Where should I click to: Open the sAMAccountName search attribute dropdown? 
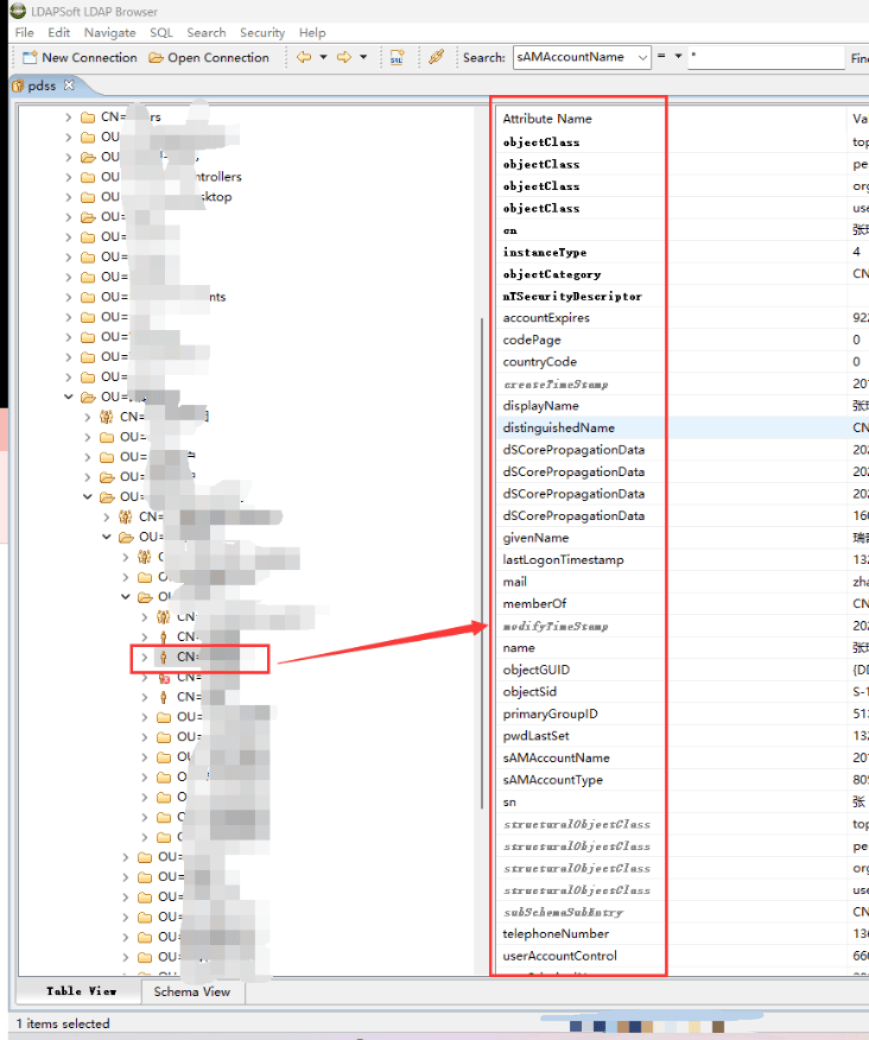coord(642,58)
